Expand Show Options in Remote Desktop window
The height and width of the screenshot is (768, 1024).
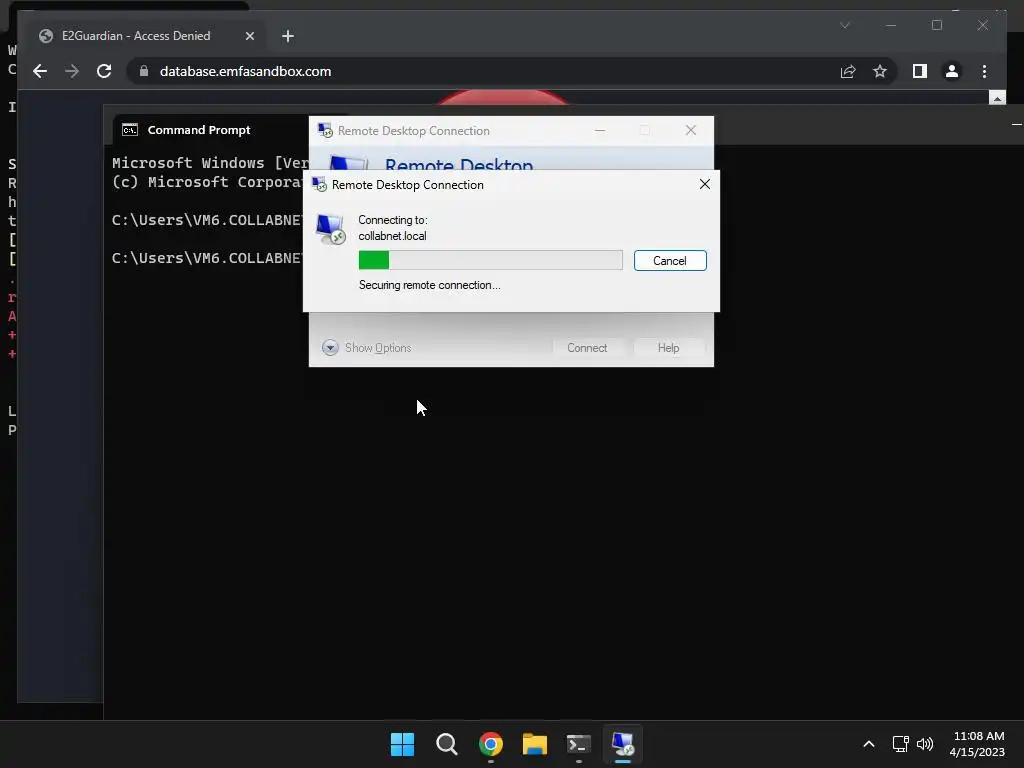point(366,347)
